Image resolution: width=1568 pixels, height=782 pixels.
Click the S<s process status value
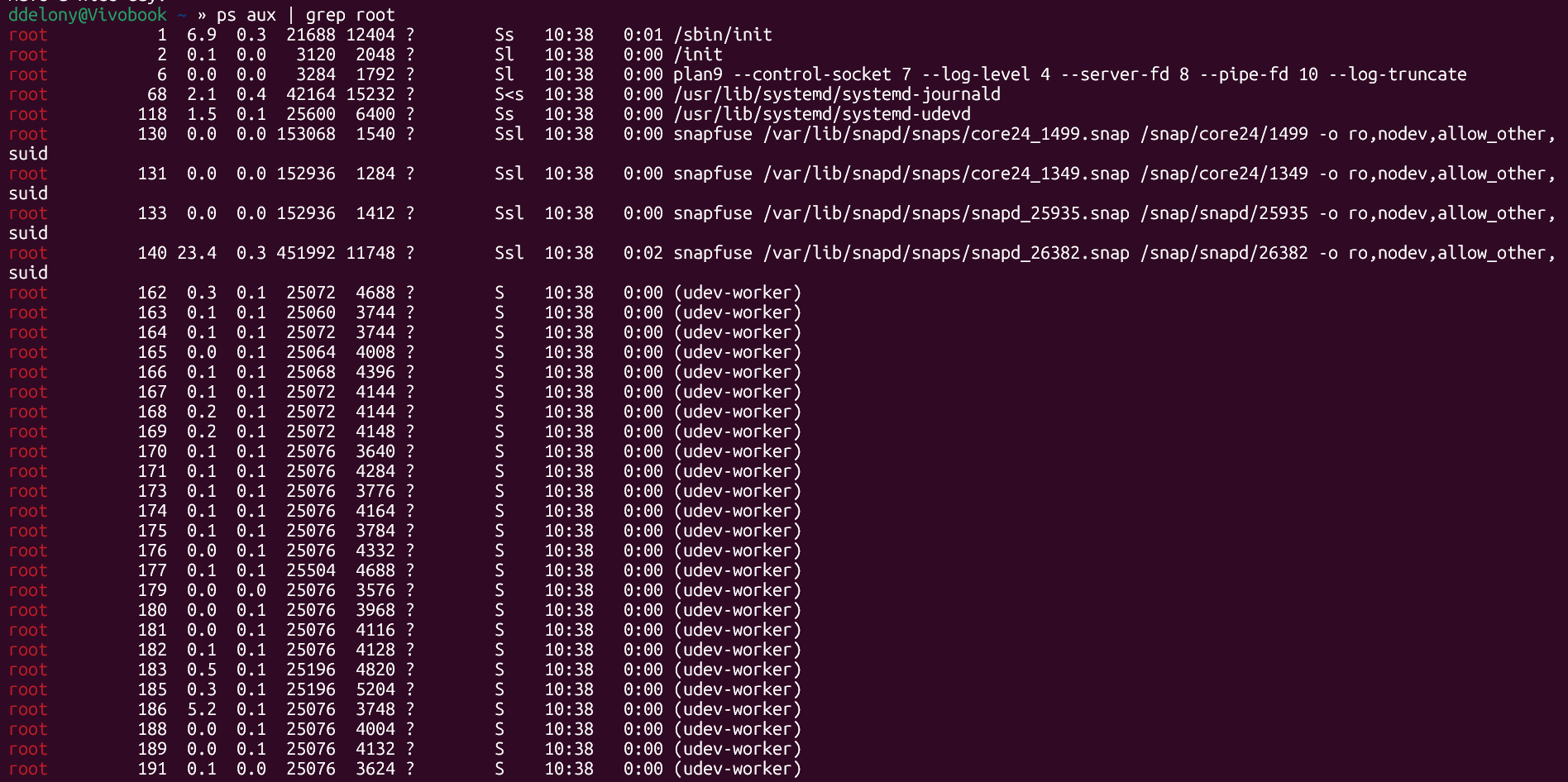point(509,94)
